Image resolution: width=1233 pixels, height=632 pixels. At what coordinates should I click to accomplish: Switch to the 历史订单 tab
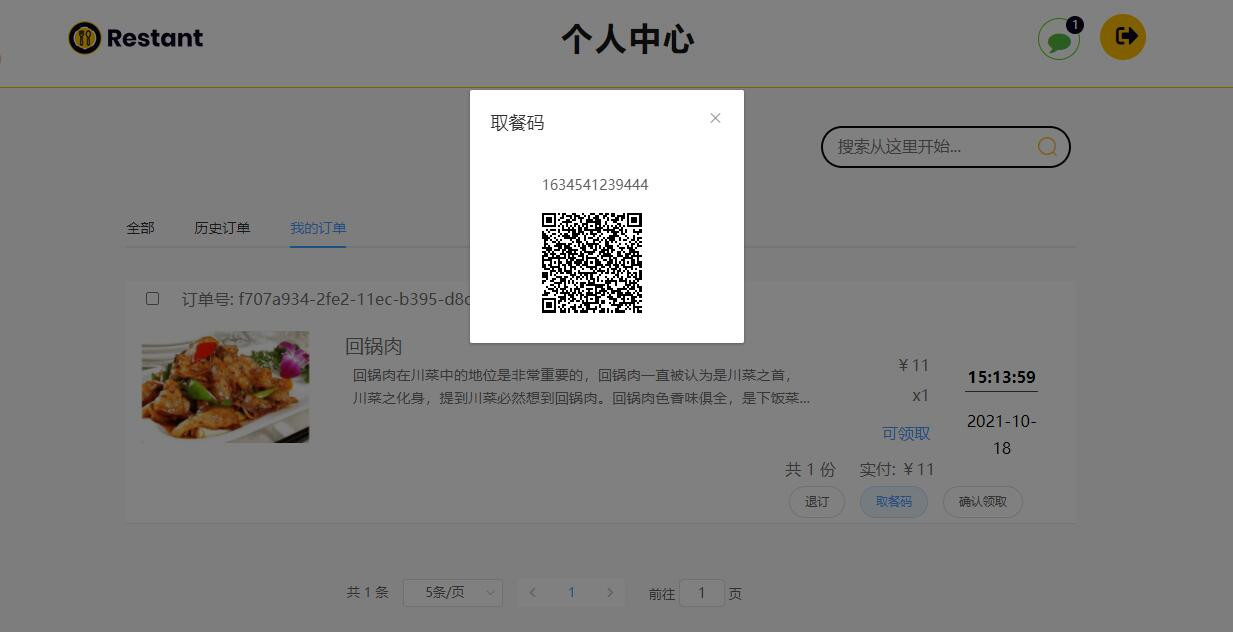(x=222, y=228)
